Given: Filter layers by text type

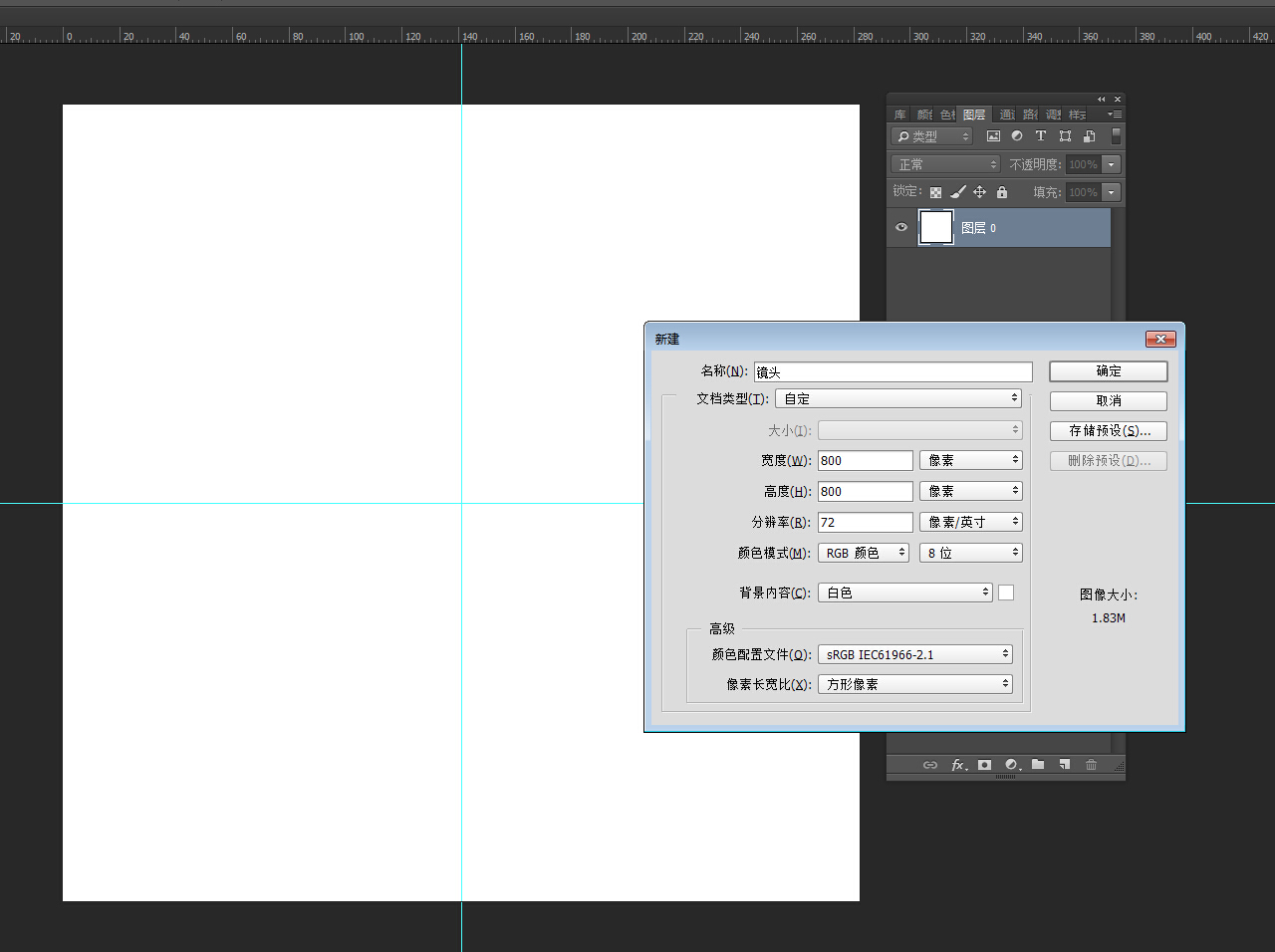Looking at the screenshot, I should click(x=1041, y=136).
